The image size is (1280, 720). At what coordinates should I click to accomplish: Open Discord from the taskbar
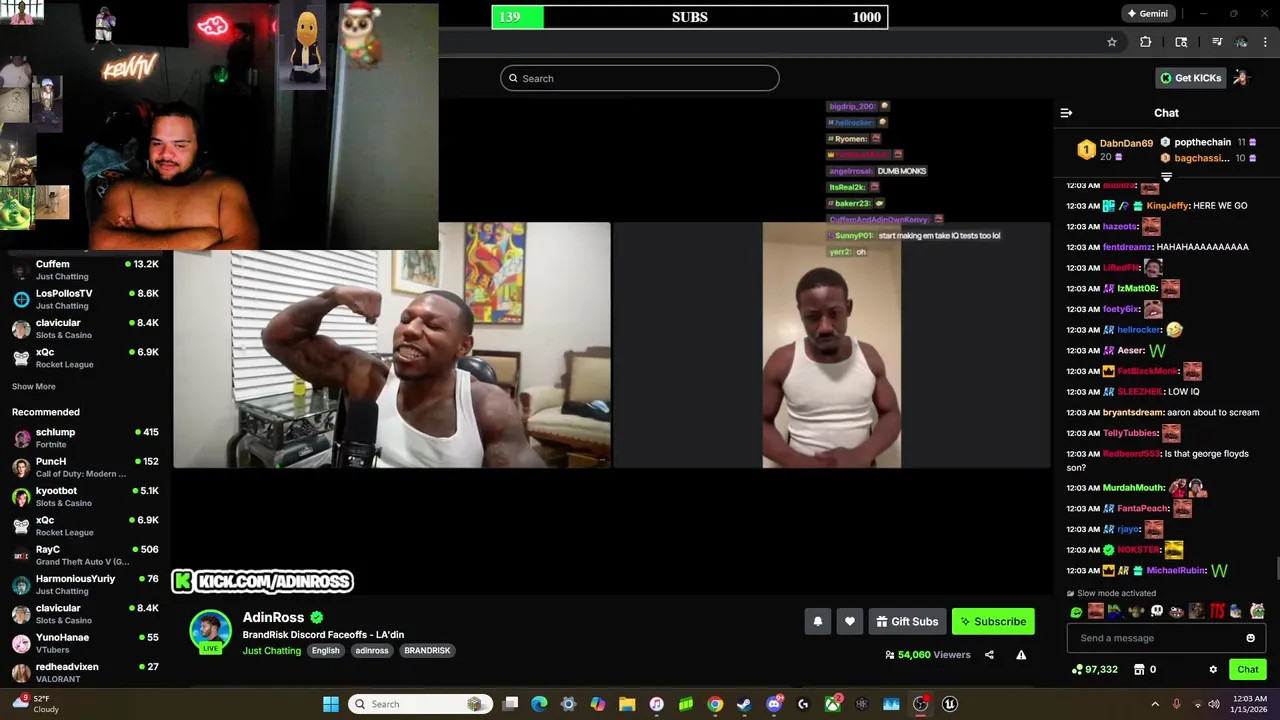(x=774, y=704)
